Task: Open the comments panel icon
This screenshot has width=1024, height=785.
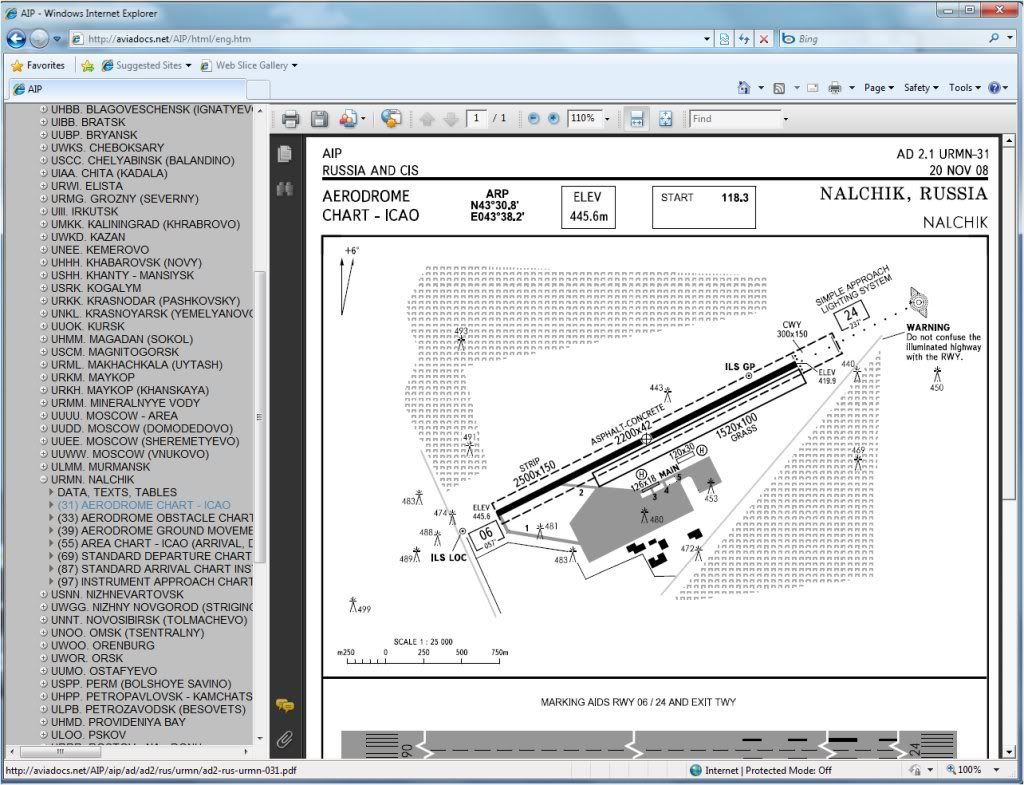Action: click(x=285, y=706)
